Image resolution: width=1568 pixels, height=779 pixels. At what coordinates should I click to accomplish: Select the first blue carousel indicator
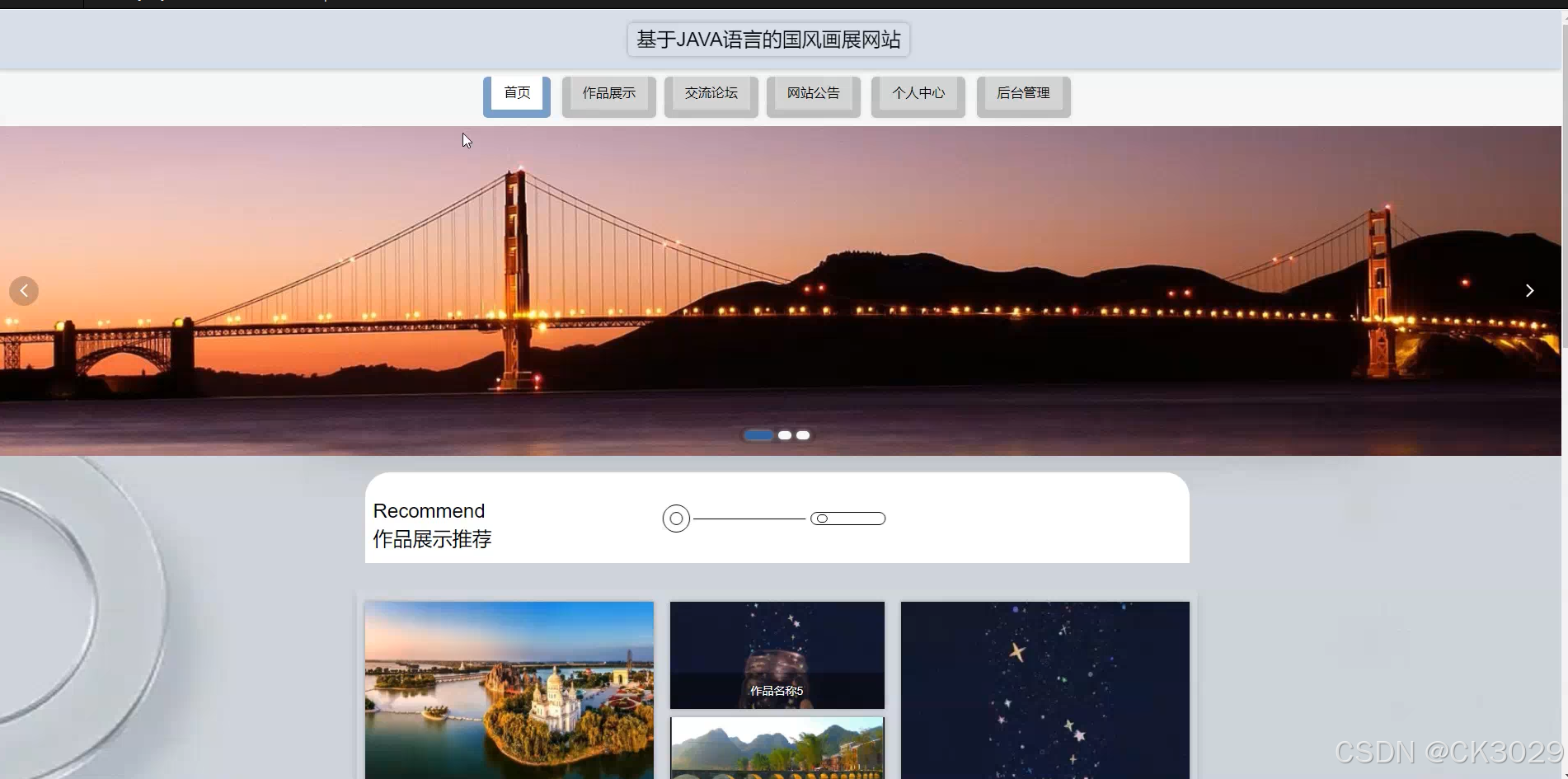pyautogui.click(x=758, y=435)
